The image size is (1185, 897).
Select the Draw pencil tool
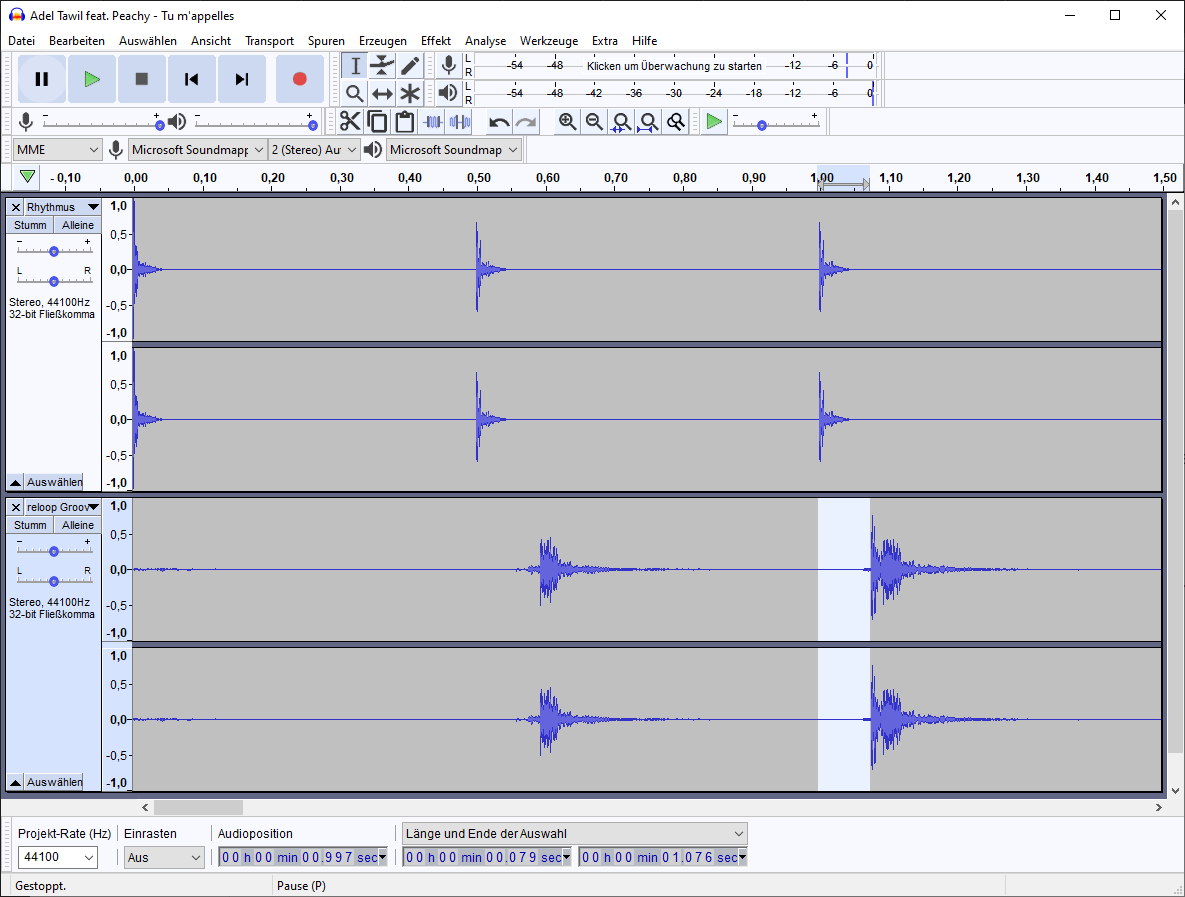click(x=410, y=66)
